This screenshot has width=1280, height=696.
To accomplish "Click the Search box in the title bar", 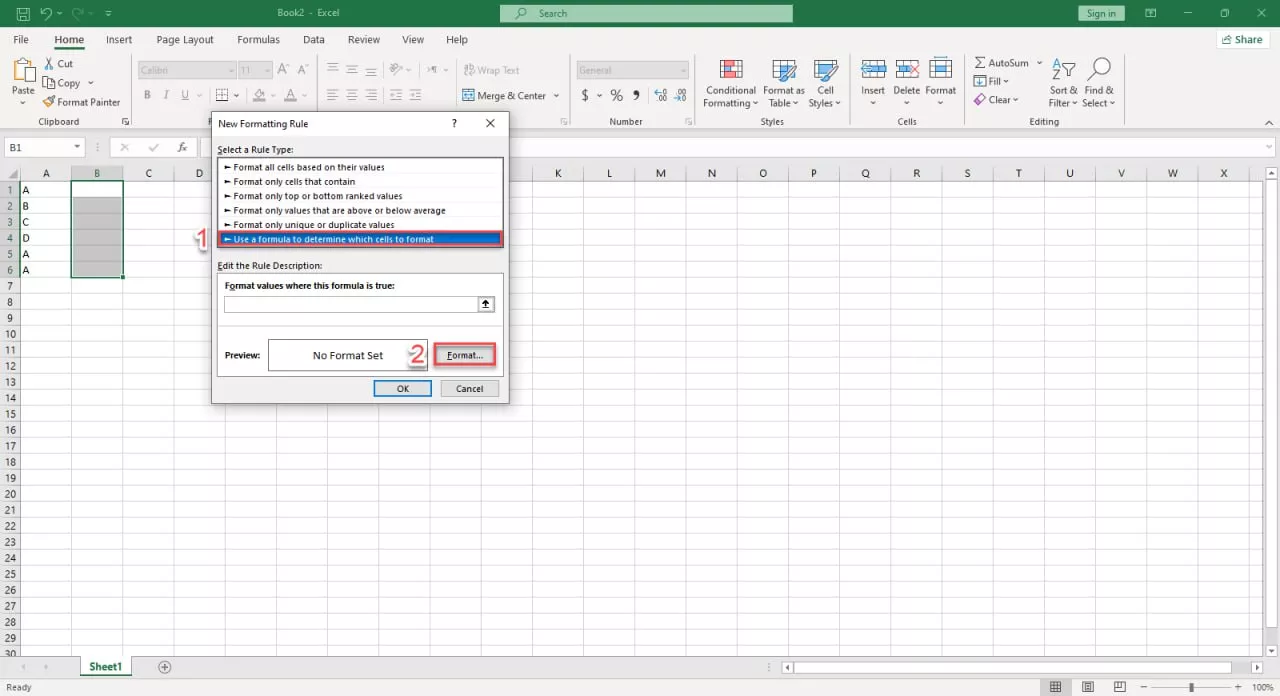I will pos(646,14).
